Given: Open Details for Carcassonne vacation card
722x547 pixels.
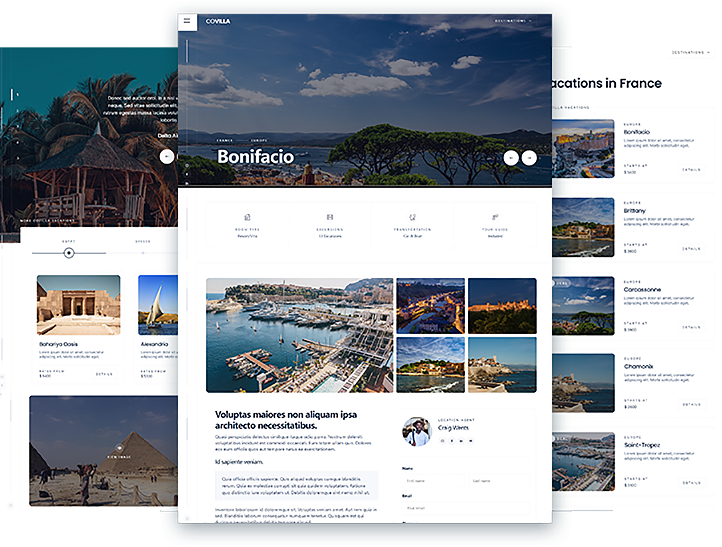Looking at the screenshot, I should [x=691, y=327].
